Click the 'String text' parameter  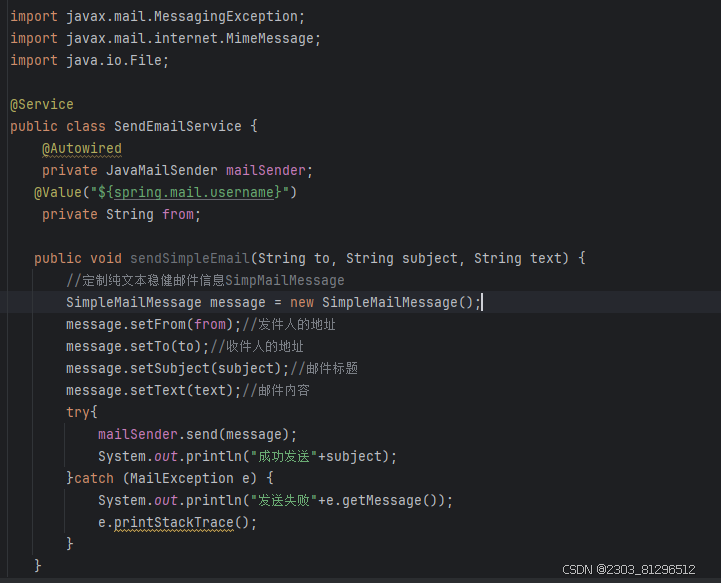click(x=518, y=258)
